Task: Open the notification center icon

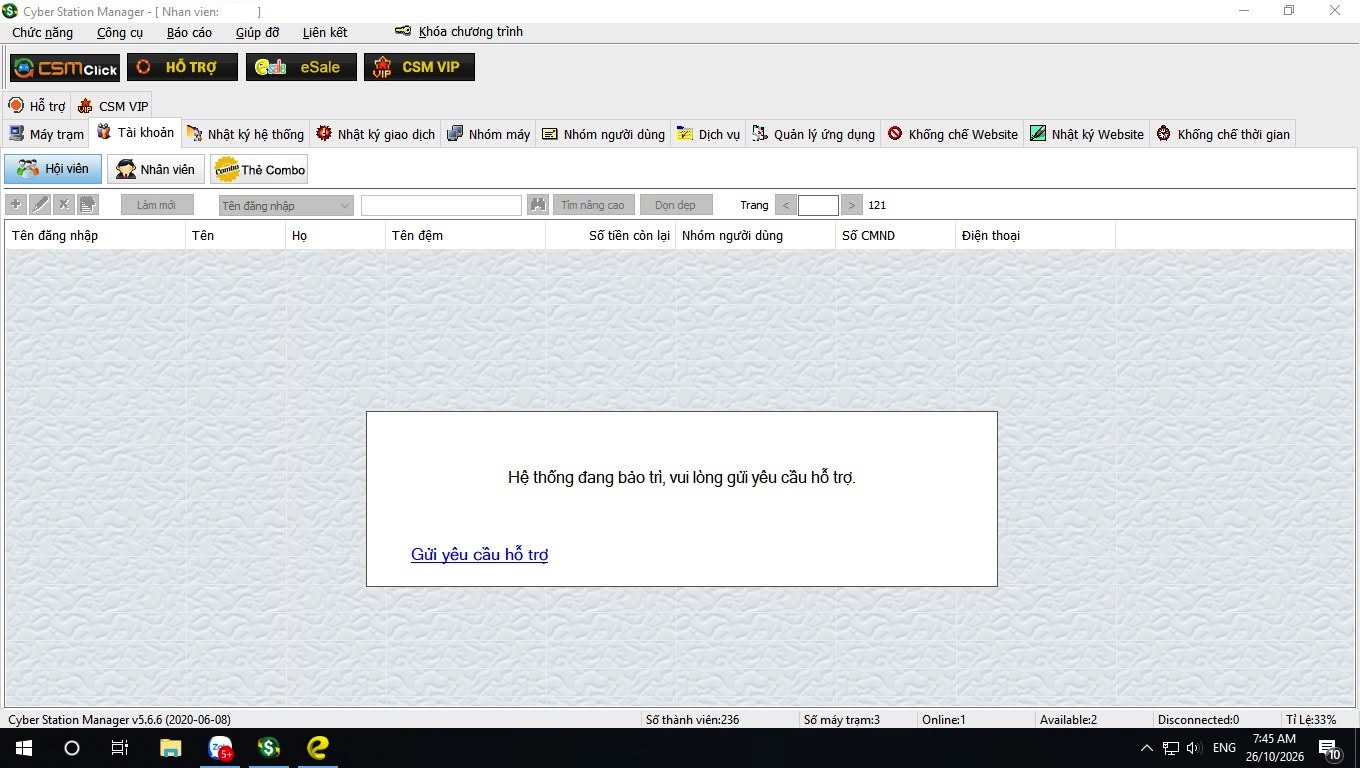Action: coord(1330,748)
